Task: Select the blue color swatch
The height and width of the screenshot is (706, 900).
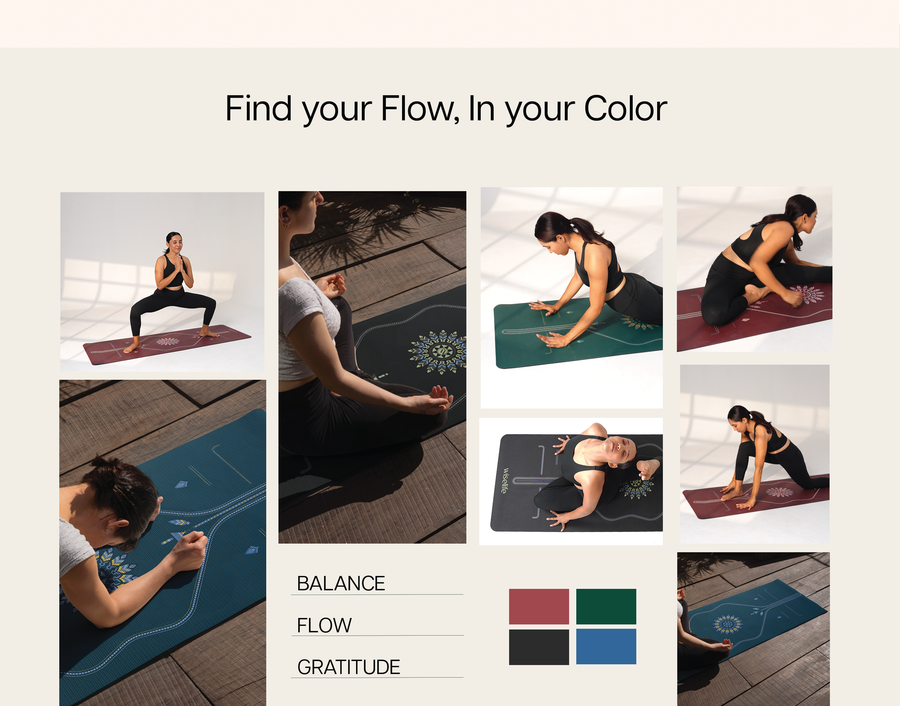Action: [x=606, y=647]
